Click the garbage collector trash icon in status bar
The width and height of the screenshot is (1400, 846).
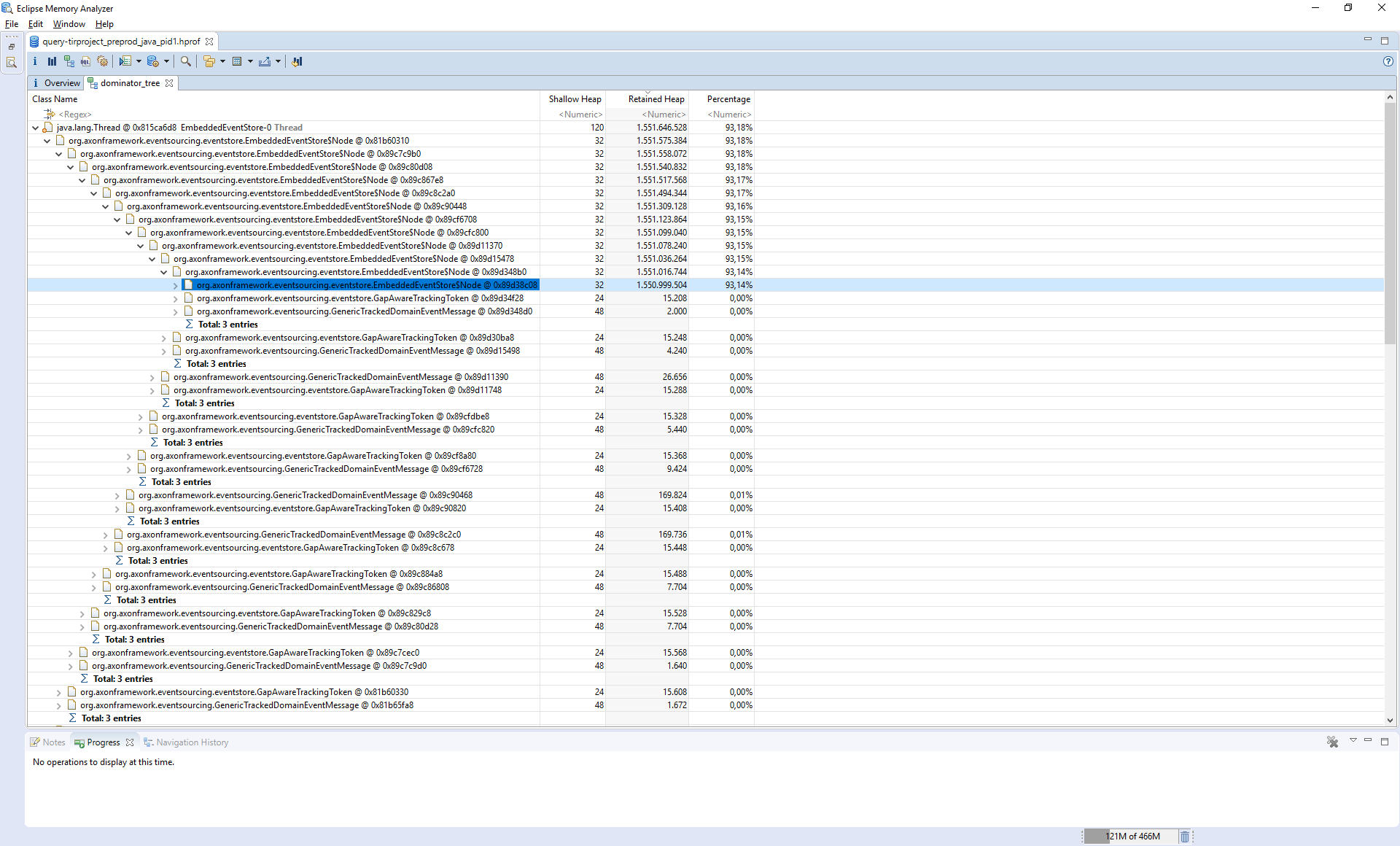[1185, 837]
